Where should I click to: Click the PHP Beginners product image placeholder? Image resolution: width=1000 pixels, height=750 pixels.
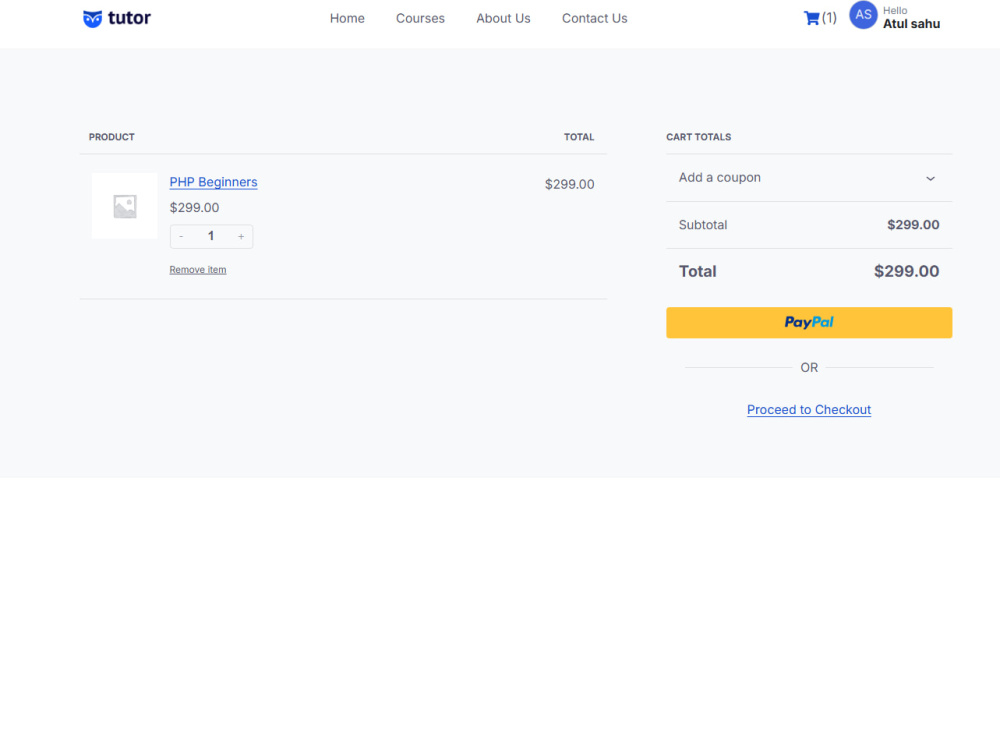click(x=124, y=206)
